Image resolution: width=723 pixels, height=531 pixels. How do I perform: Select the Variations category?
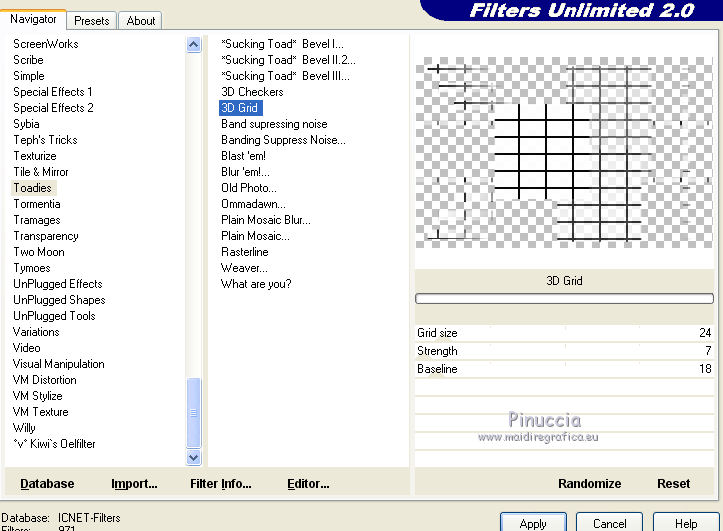tap(36, 332)
